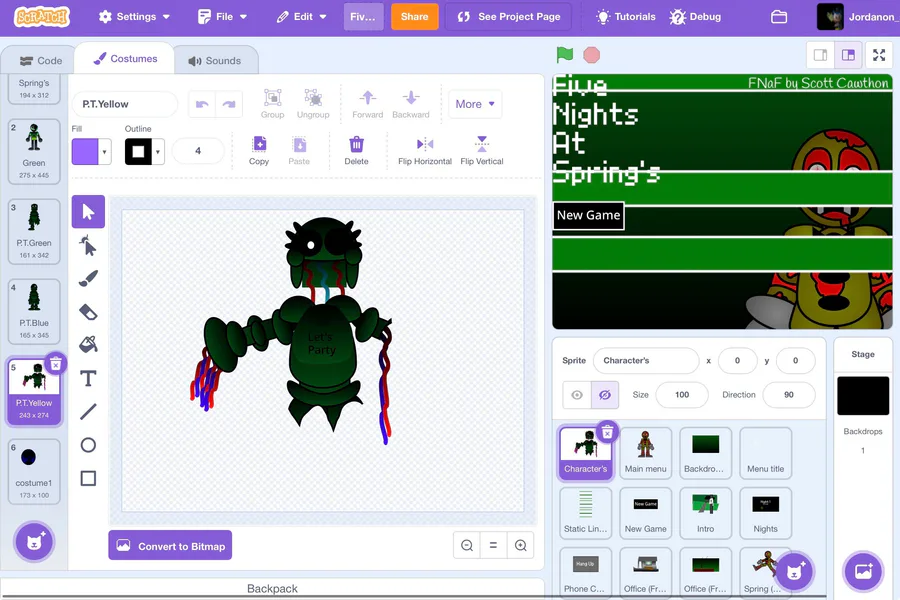Select the Rectangle tool

click(x=88, y=478)
